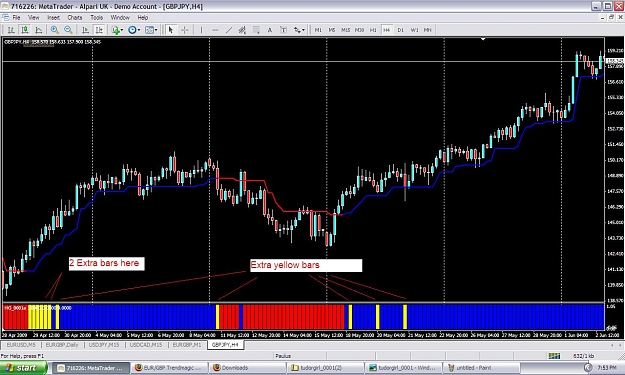
Task: Select the H4 timeframe button
Action: pyautogui.click(x=387, y=30)
